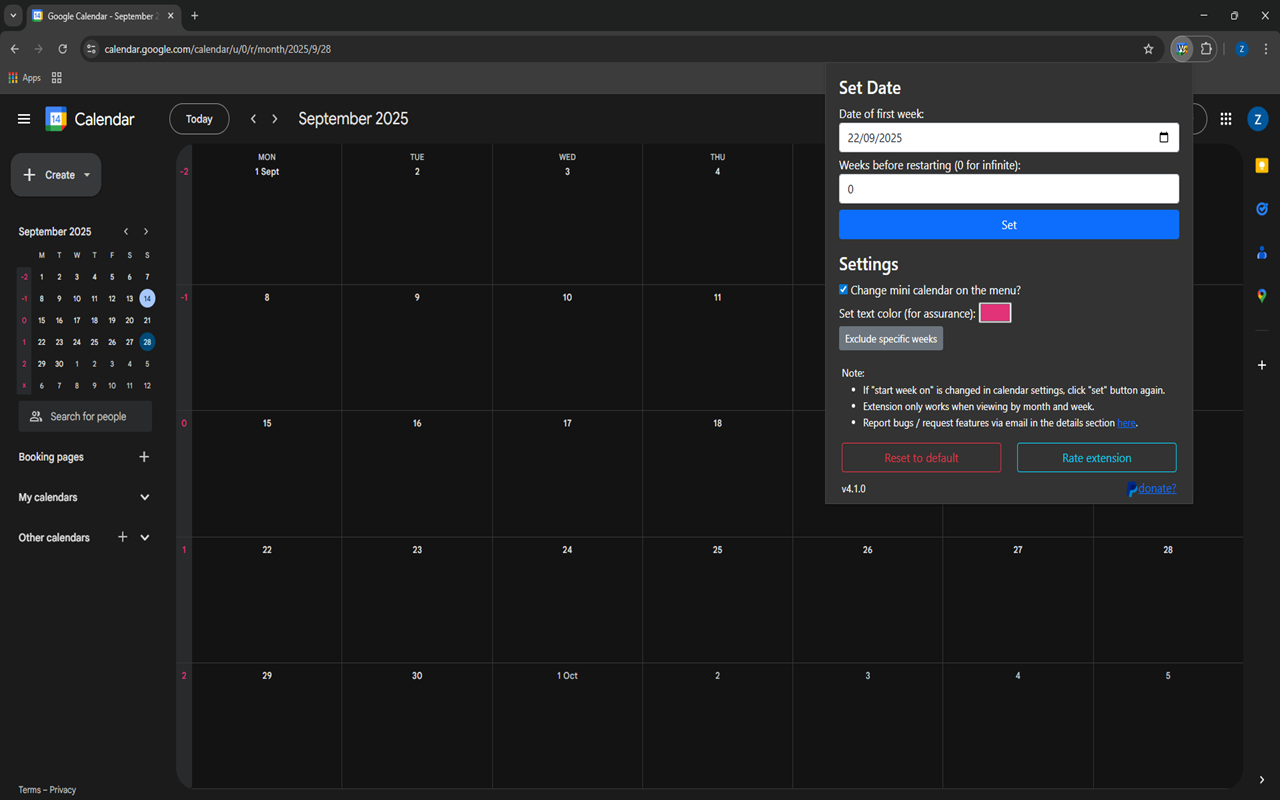
Task: Open Google Maps in side panel
Action: click(1262, 296)
